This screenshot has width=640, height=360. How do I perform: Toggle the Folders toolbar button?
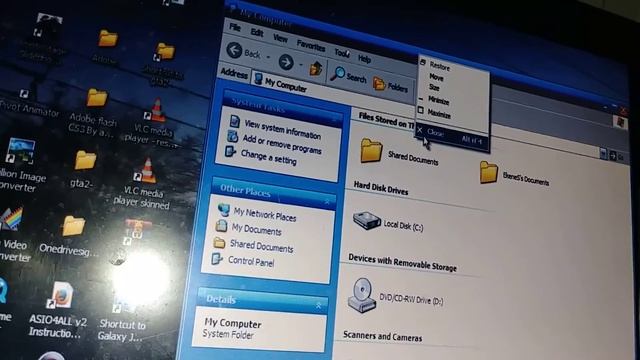[x=390, y=85]
